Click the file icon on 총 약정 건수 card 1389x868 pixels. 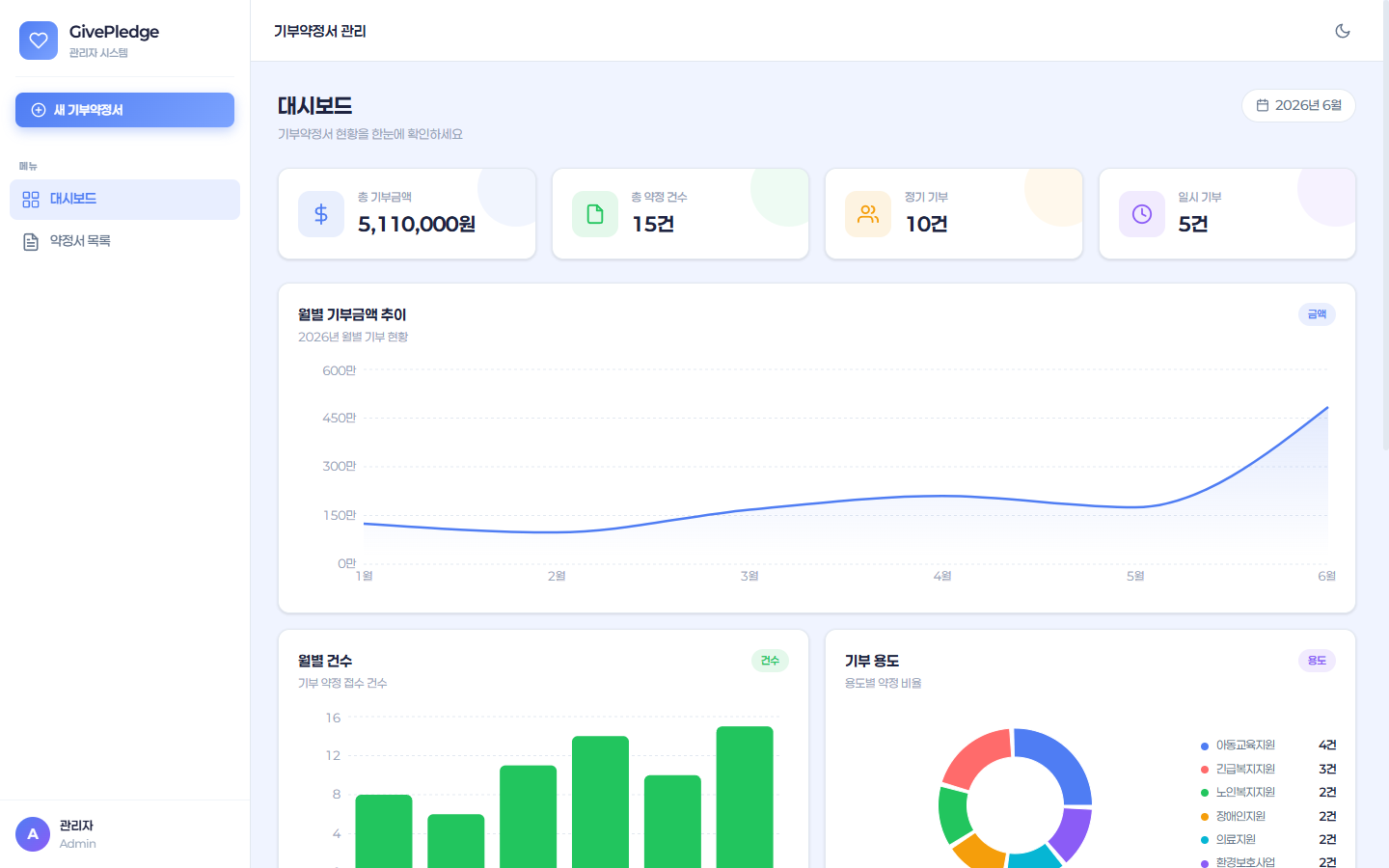[595, 214]
